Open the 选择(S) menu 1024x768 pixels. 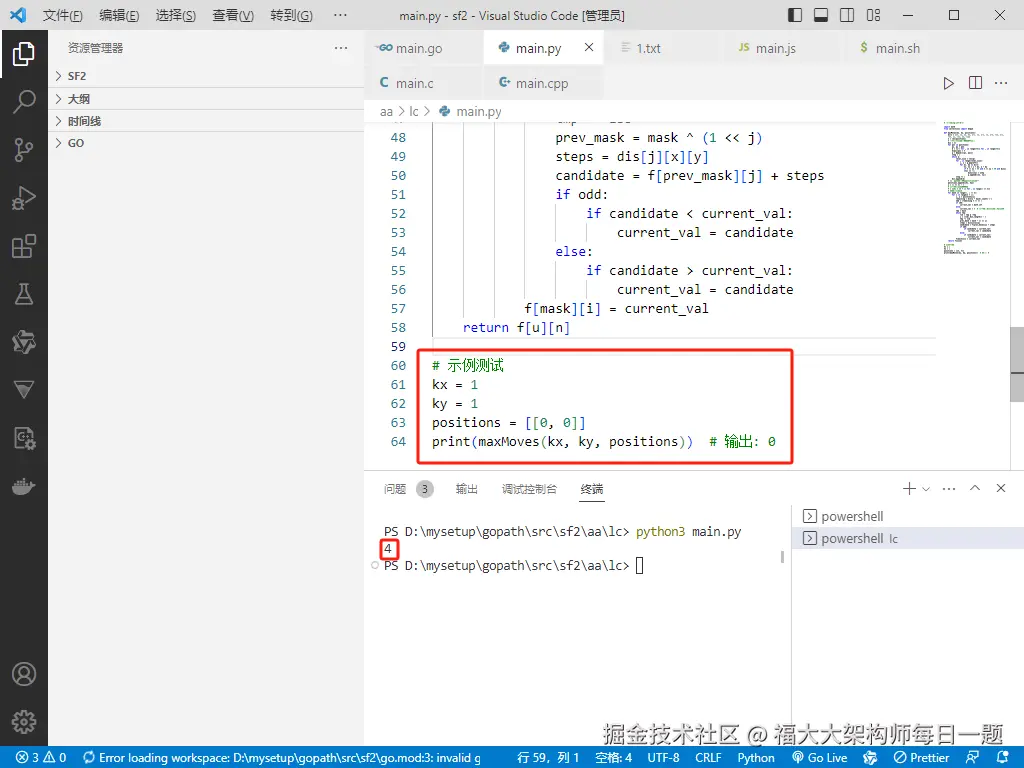tap(176, 15)
